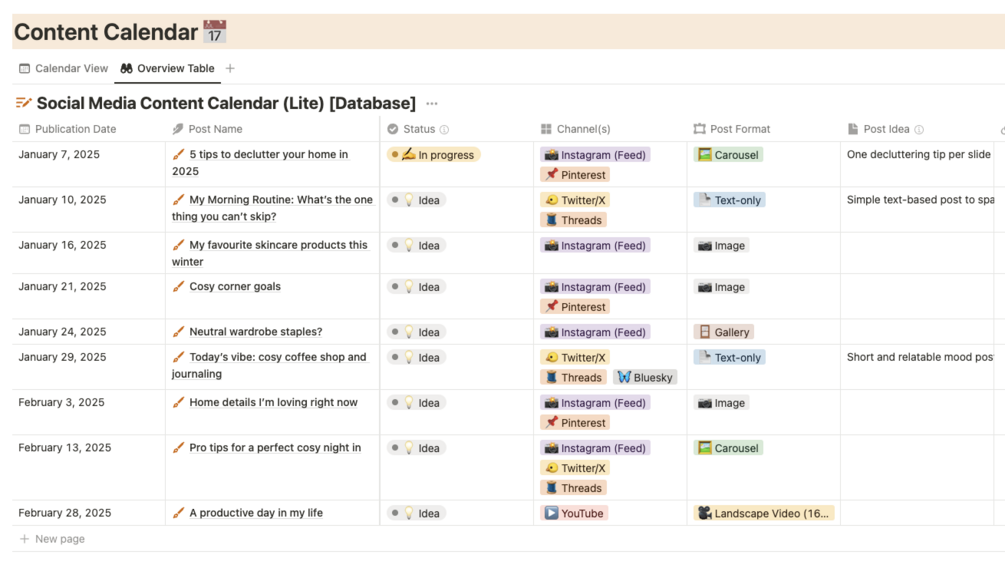
Task: Click the Gallery post format tag
Action: (x=723, y=332)
